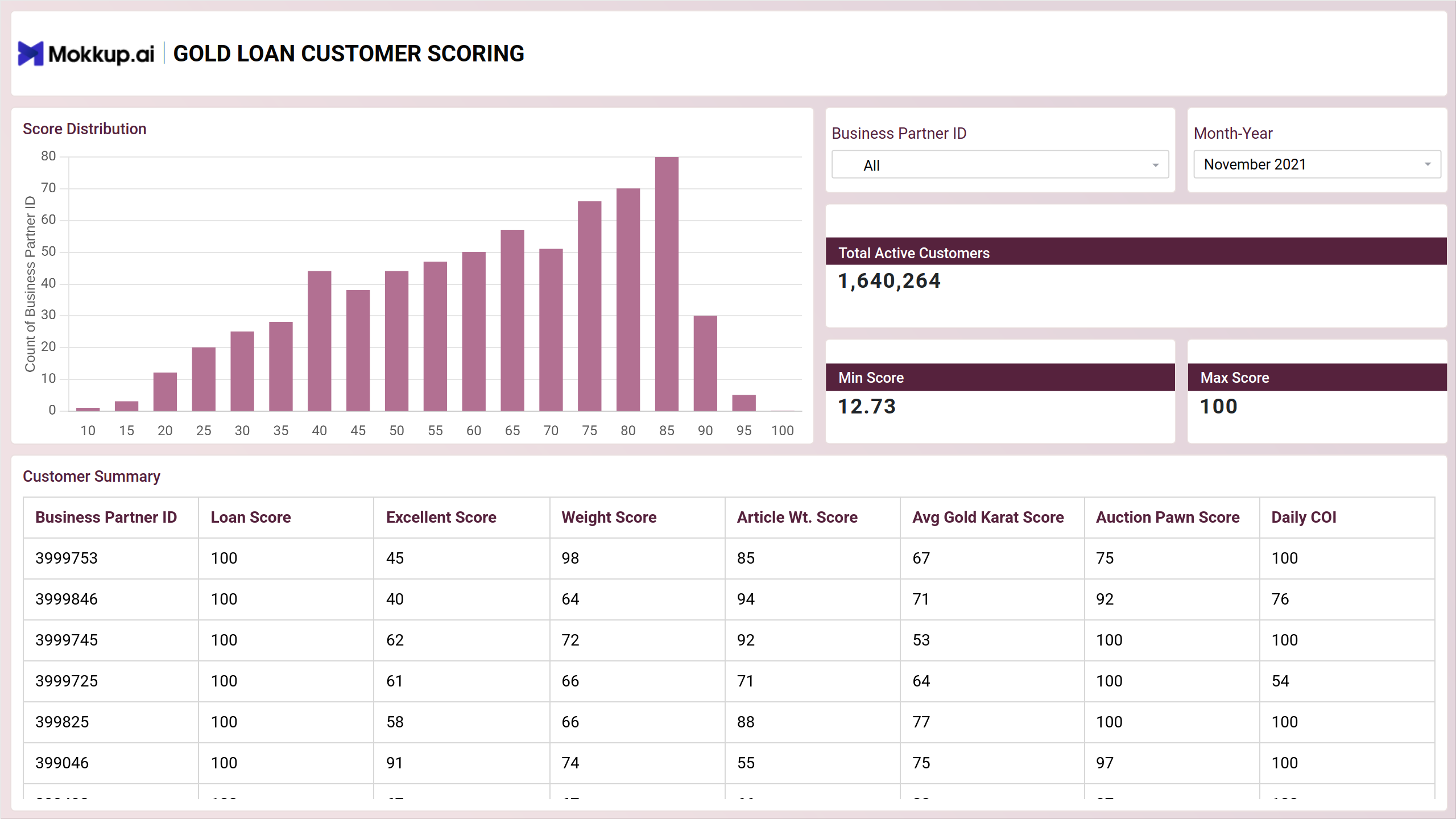Click the Mokkup.ai logo icon
This screenshot has width=1456, height=819.
coord(31,54)
